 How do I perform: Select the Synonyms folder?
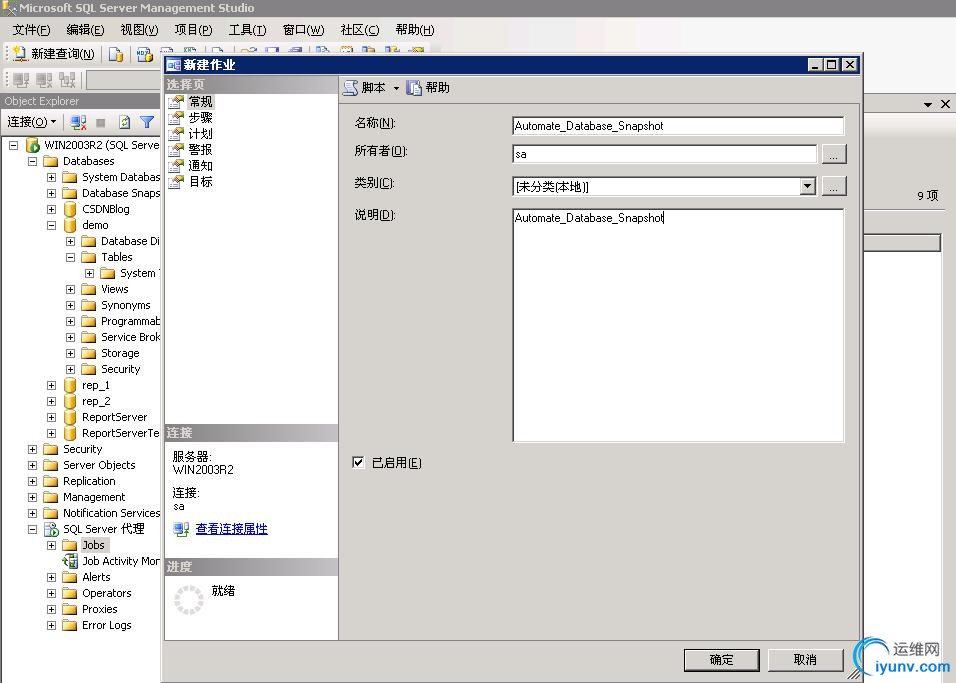pos(126,305)
